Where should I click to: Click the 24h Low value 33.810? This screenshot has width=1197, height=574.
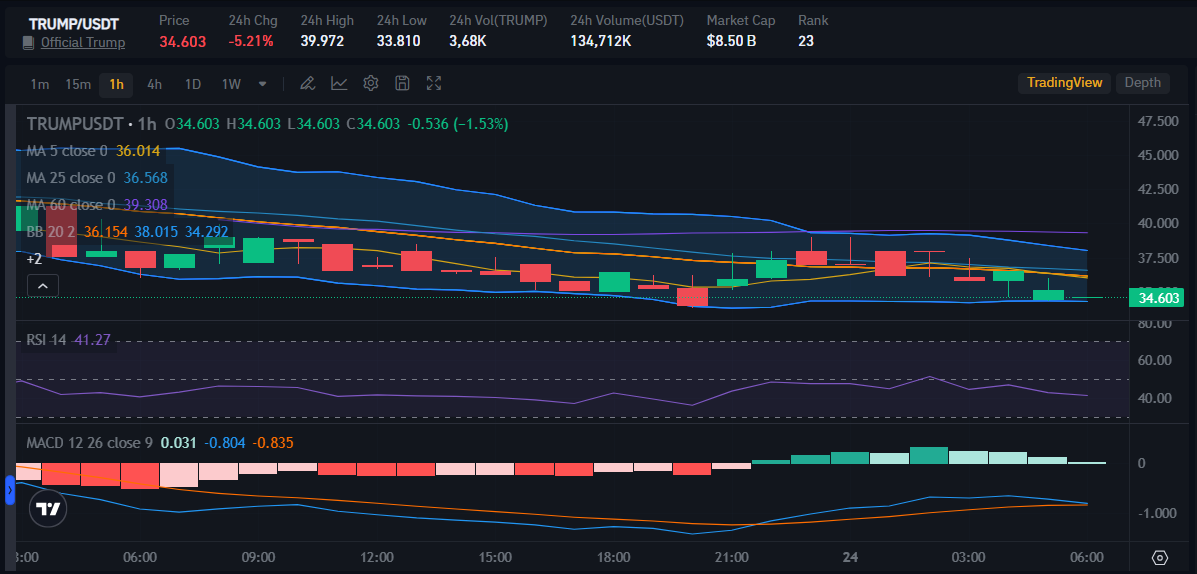point(398,41)
